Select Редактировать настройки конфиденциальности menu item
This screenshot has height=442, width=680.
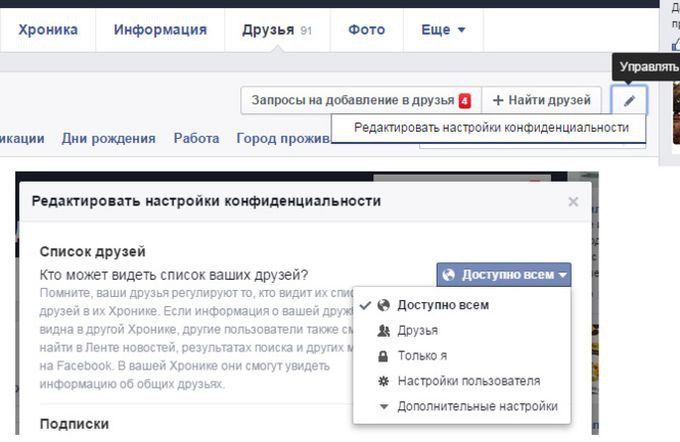pos(491,128)
